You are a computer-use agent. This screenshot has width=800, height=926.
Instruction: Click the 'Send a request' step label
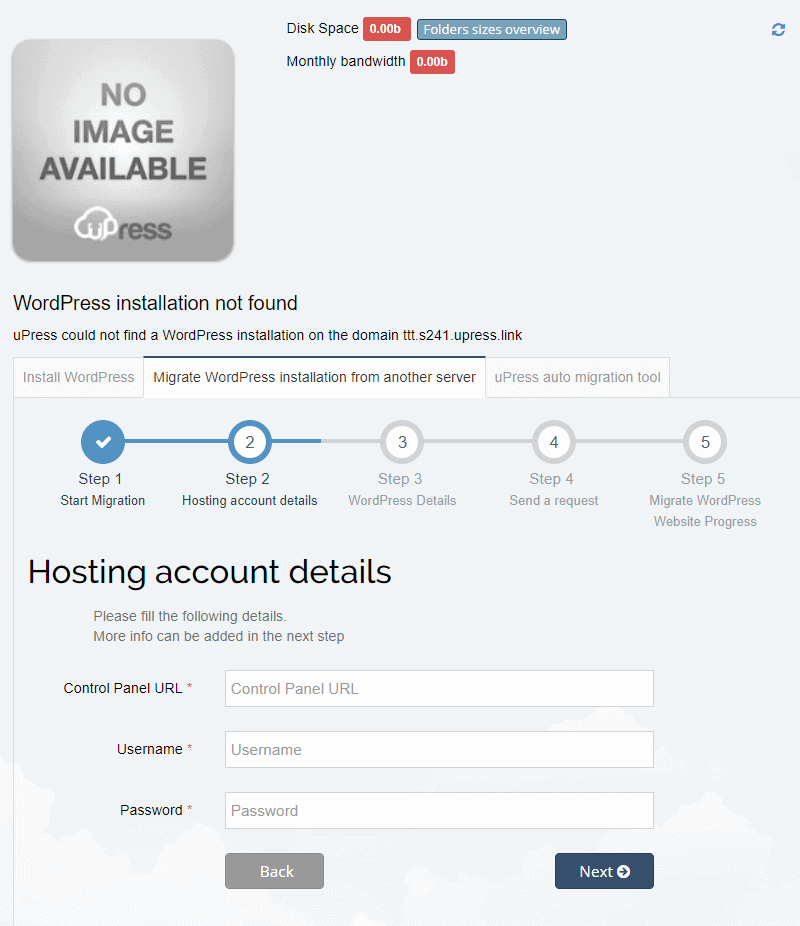pyautogui.click(x=554, y=501)
